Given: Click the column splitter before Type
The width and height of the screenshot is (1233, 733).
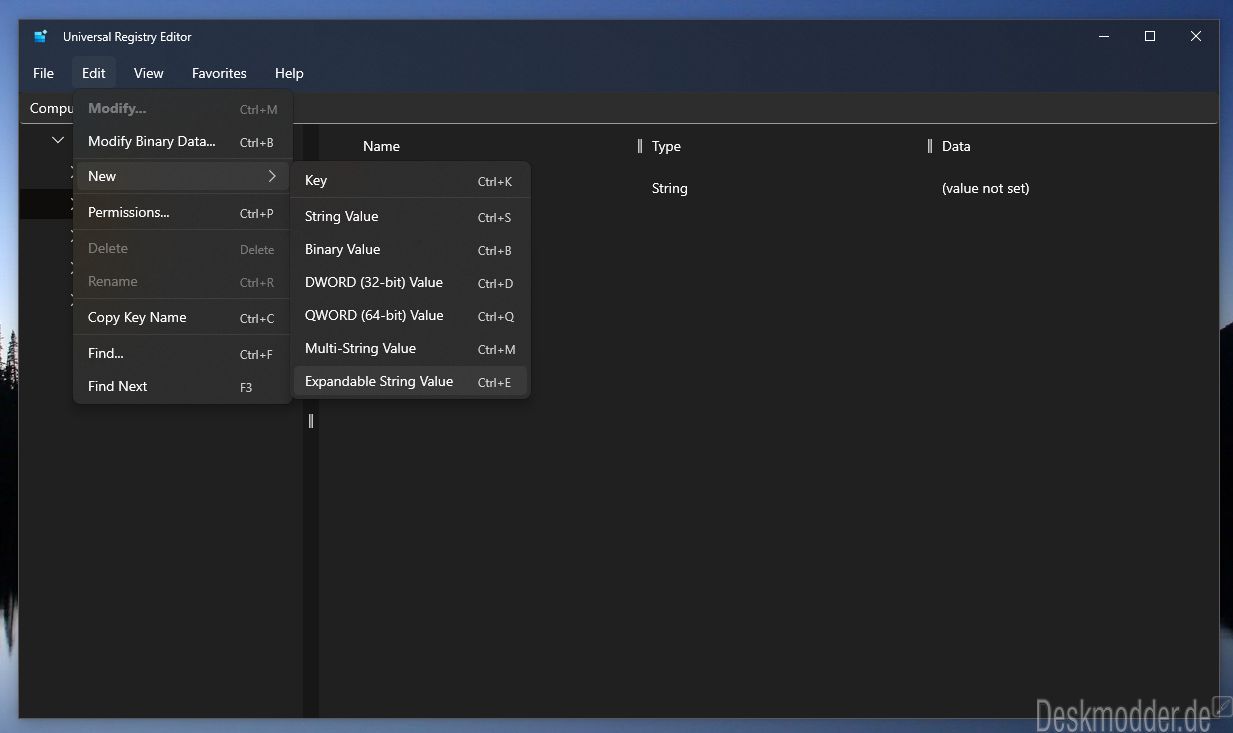Looking at the screenshot, I should pyautogui.click(x=640, y=146).
